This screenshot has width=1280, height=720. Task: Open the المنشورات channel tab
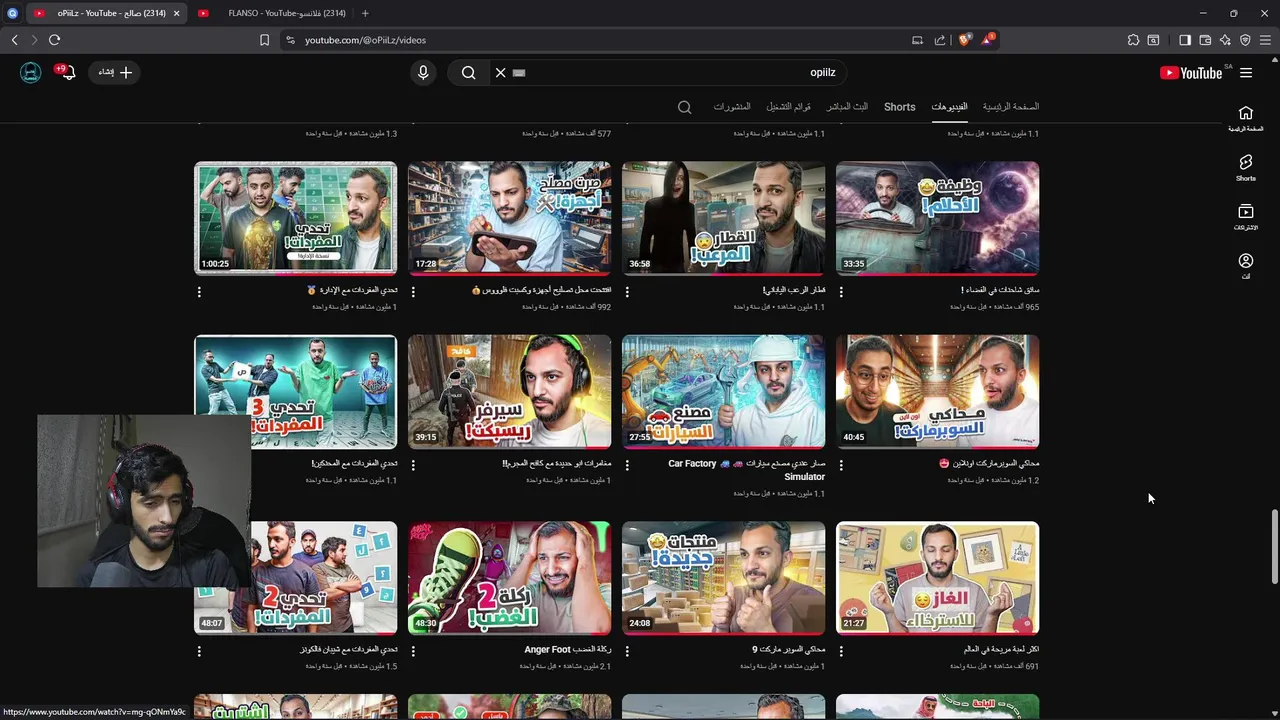coord(732,107)
